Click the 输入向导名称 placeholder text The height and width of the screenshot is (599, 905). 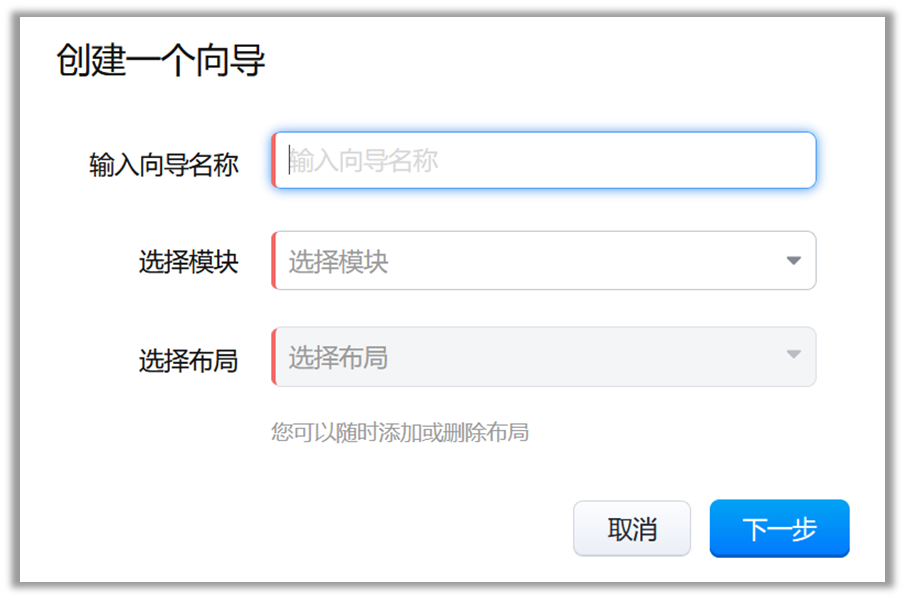point(364,160)
